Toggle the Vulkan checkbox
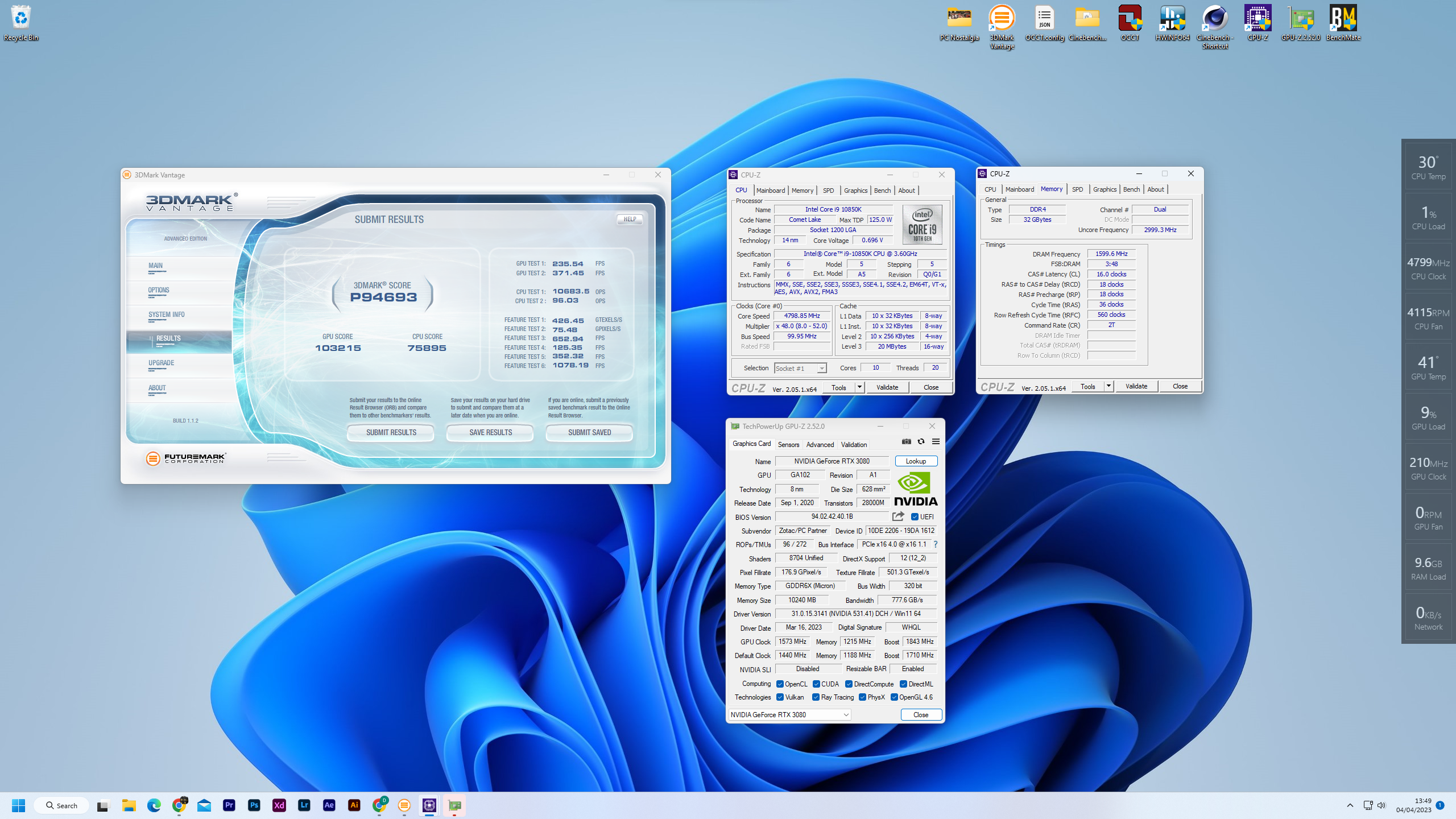Image resolution: width=1456 pixels, height=819 pixels. (x=780, y=697)
